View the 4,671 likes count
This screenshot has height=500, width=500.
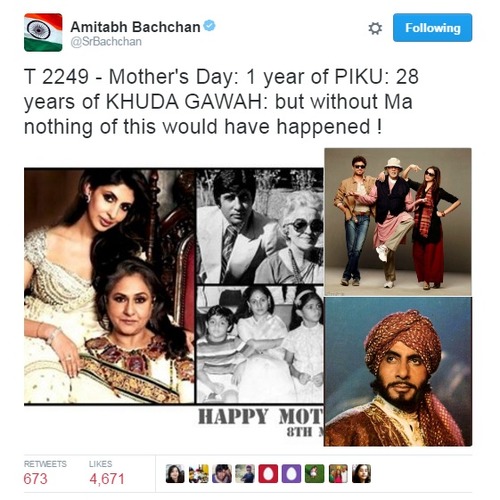(x=107, y=479)
